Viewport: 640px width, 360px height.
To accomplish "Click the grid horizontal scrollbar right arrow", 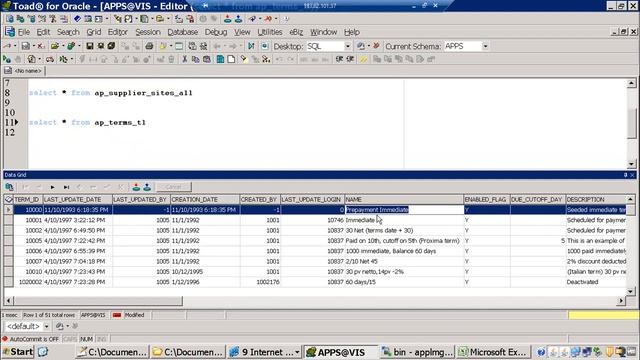I will pyautogui.click(x=621, y=301).
